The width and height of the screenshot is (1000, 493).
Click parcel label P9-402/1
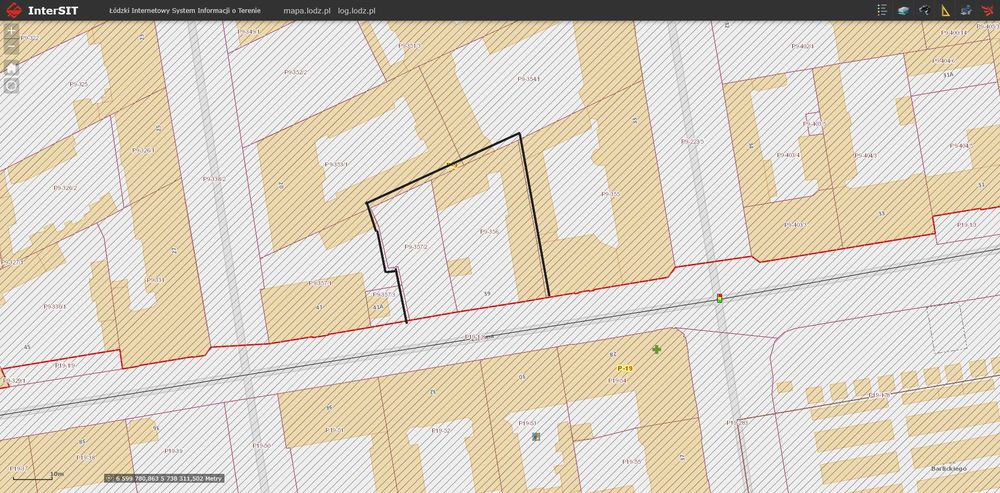point(803,46)
